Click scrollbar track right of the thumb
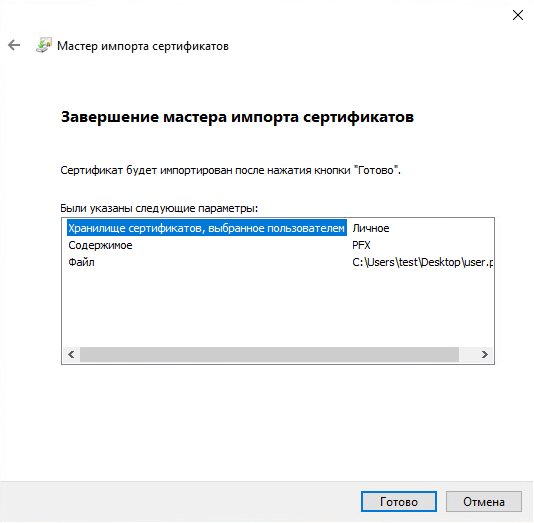This screenshot has height=523, width=534. [468, 354]
